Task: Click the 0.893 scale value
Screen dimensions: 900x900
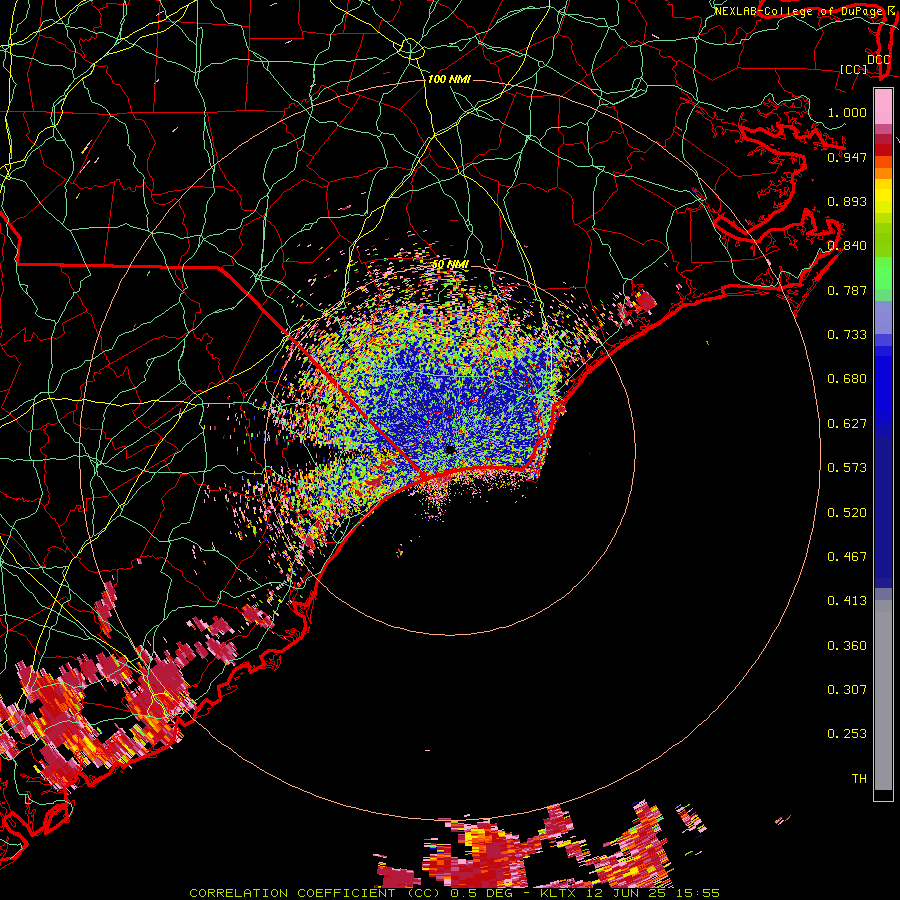Action: pos(847,201)
